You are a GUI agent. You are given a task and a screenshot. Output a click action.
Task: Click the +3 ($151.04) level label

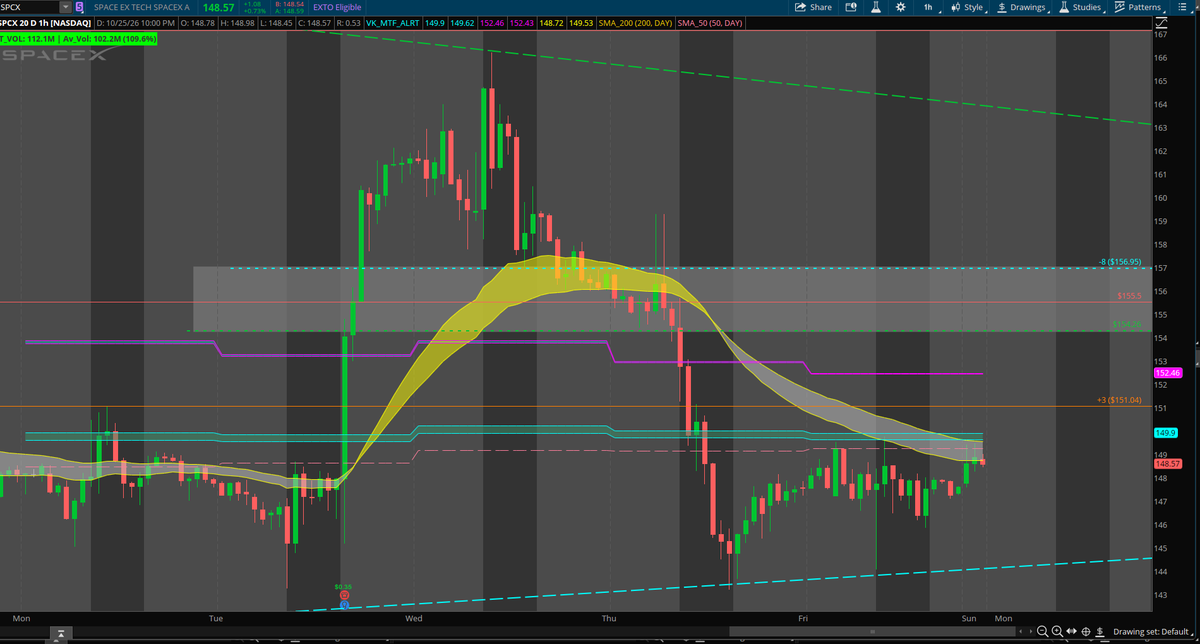[1118, 400]
